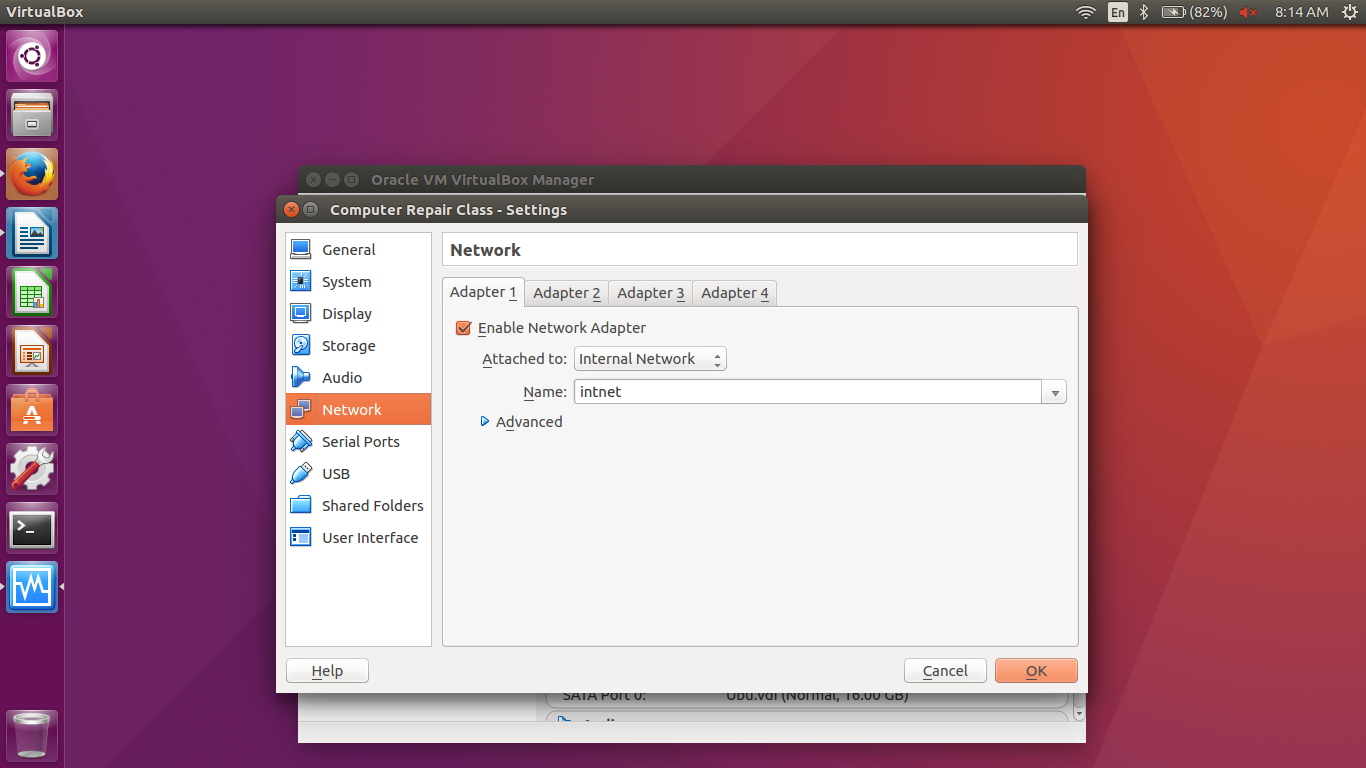Click the muted volume indicator
Viewport: 1366px width, 768px height.
click(1248, 12)
